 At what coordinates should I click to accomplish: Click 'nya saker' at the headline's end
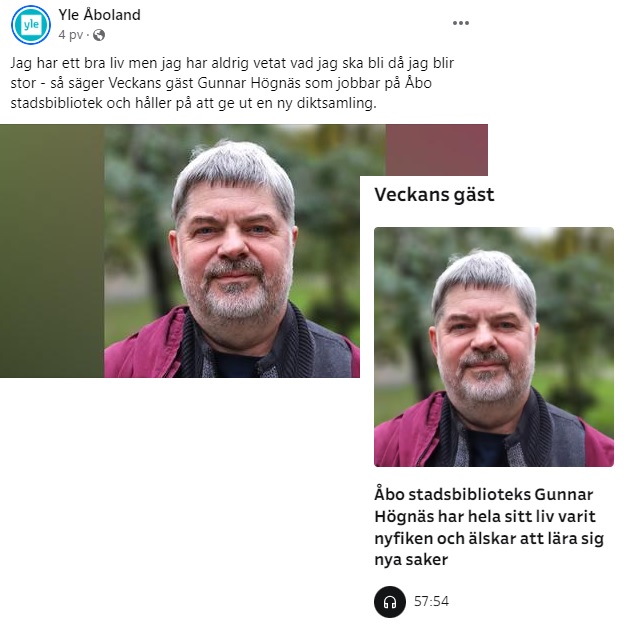pyautogui.click(x=411, y=560)
